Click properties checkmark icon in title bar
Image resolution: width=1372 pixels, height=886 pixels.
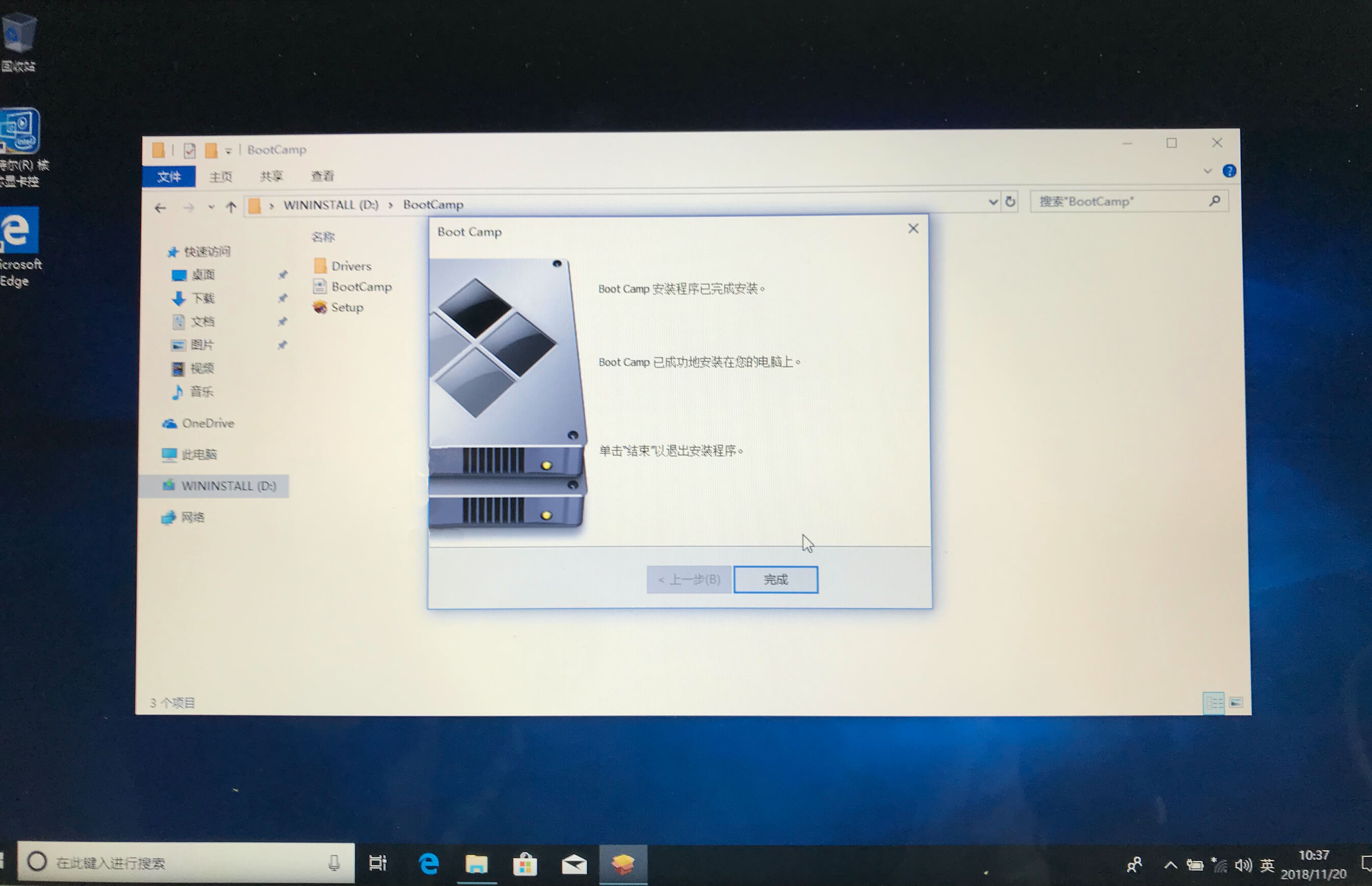point(189,151)
